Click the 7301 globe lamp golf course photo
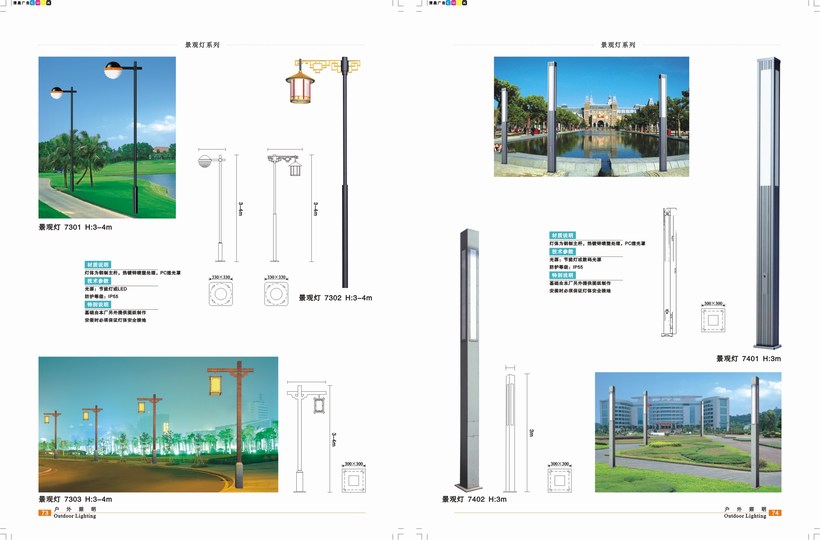 click(x=107, y=138)
